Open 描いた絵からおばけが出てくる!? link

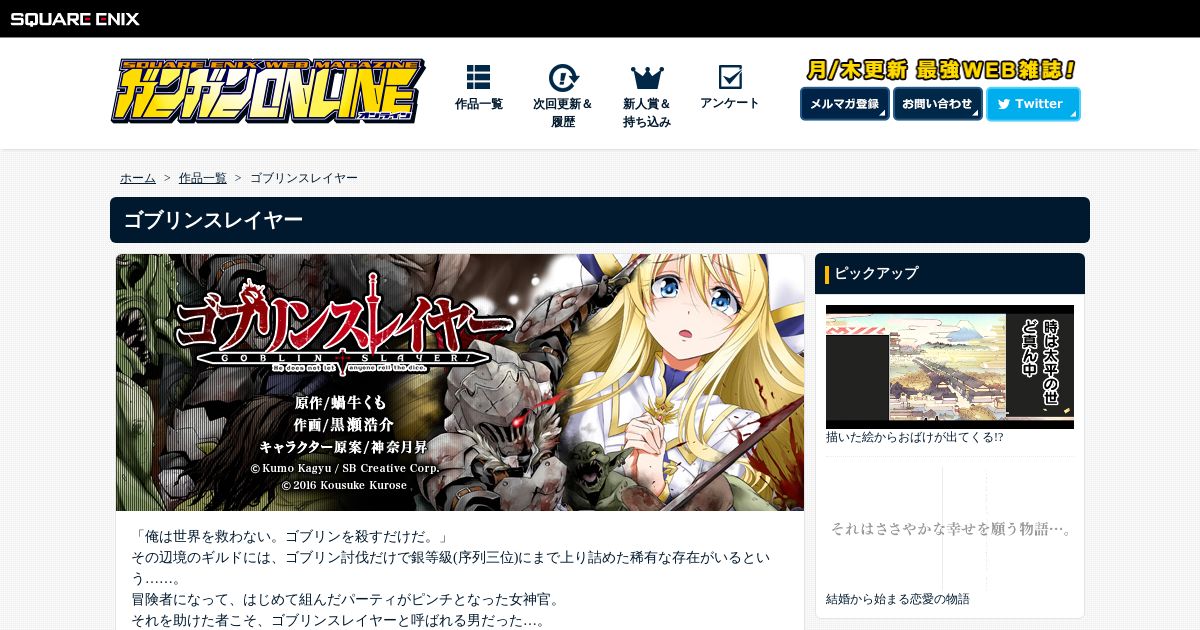tap(915, 437)
